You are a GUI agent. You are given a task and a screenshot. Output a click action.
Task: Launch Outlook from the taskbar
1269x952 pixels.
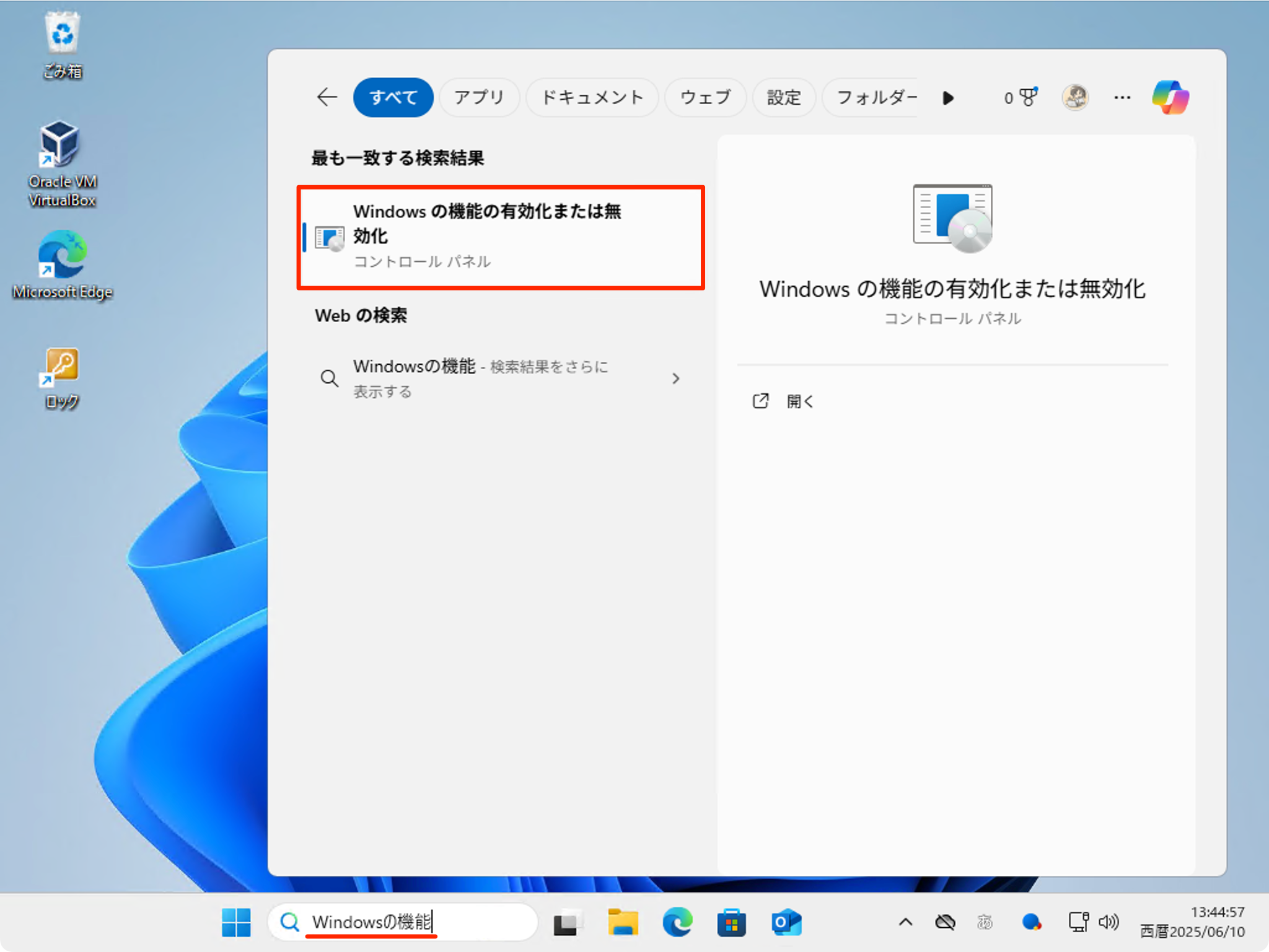[785, 922]
